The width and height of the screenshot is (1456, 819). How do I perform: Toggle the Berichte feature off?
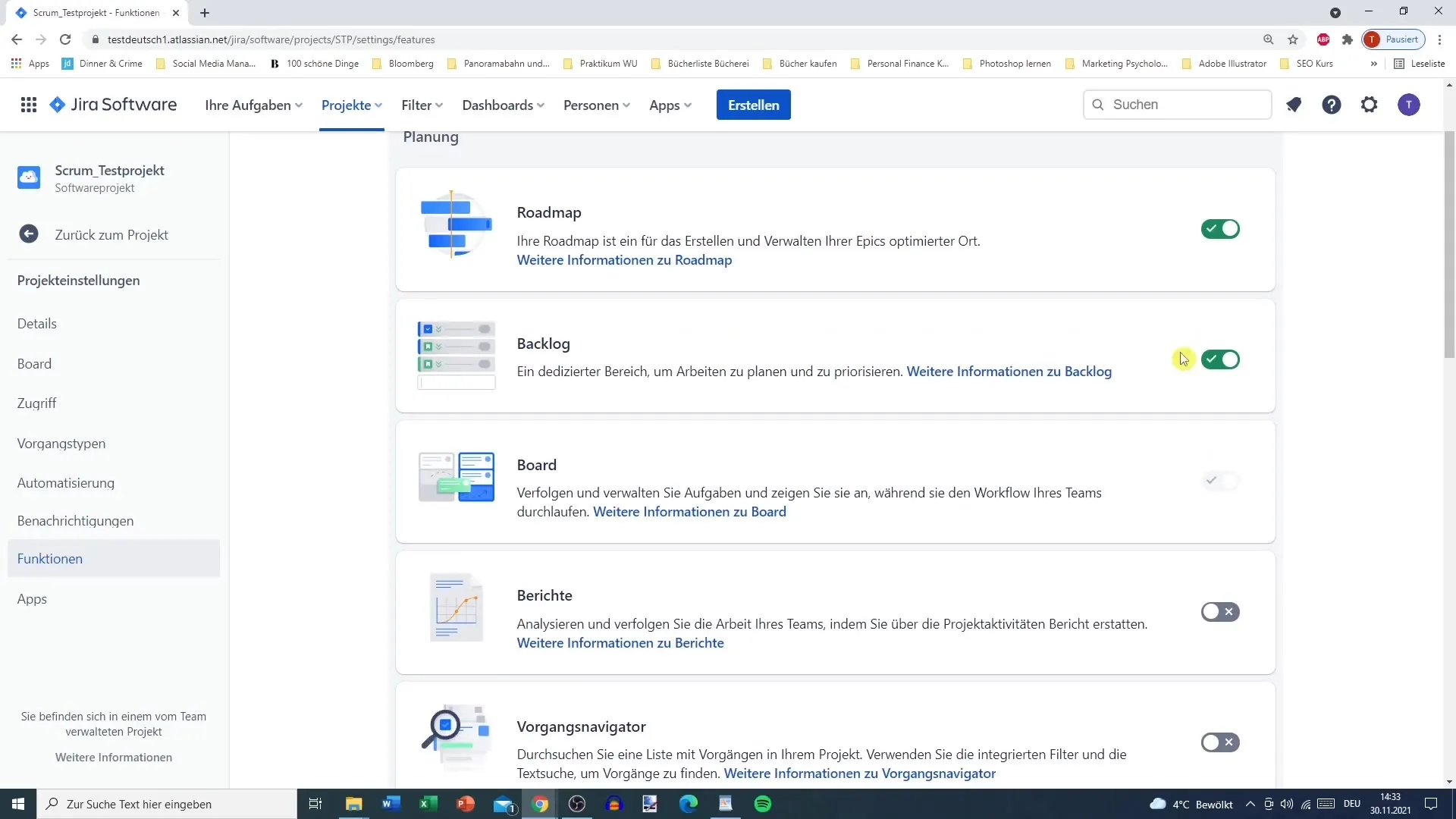click(x=1220, y=612)
